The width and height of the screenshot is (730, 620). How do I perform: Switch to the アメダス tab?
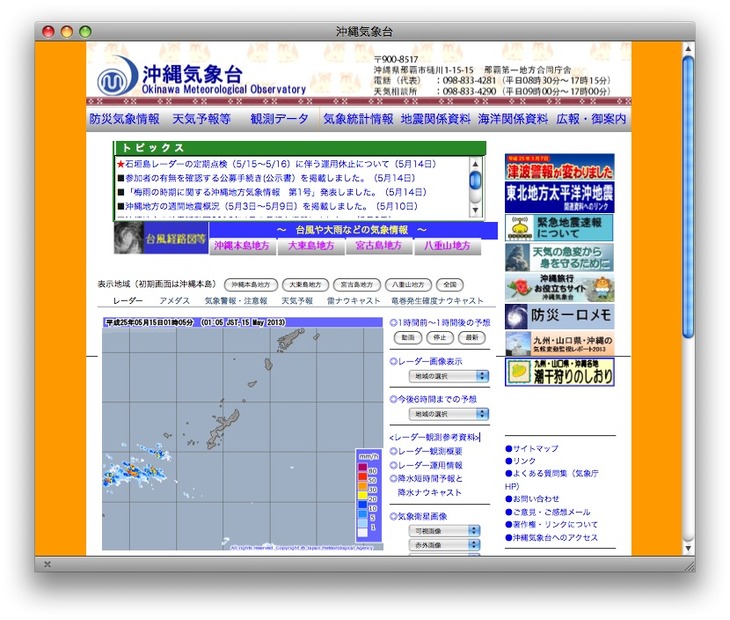pos(175,301)
